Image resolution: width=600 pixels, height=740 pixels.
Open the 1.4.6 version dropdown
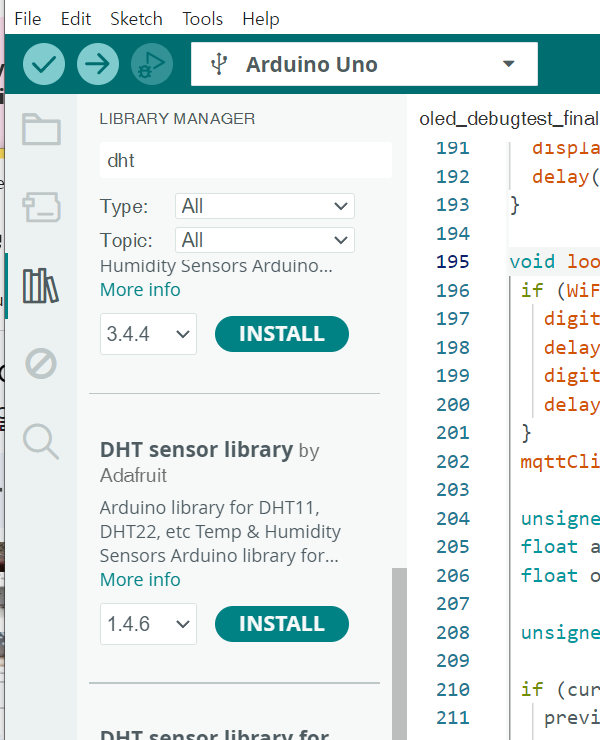click(x=148, y=624)
